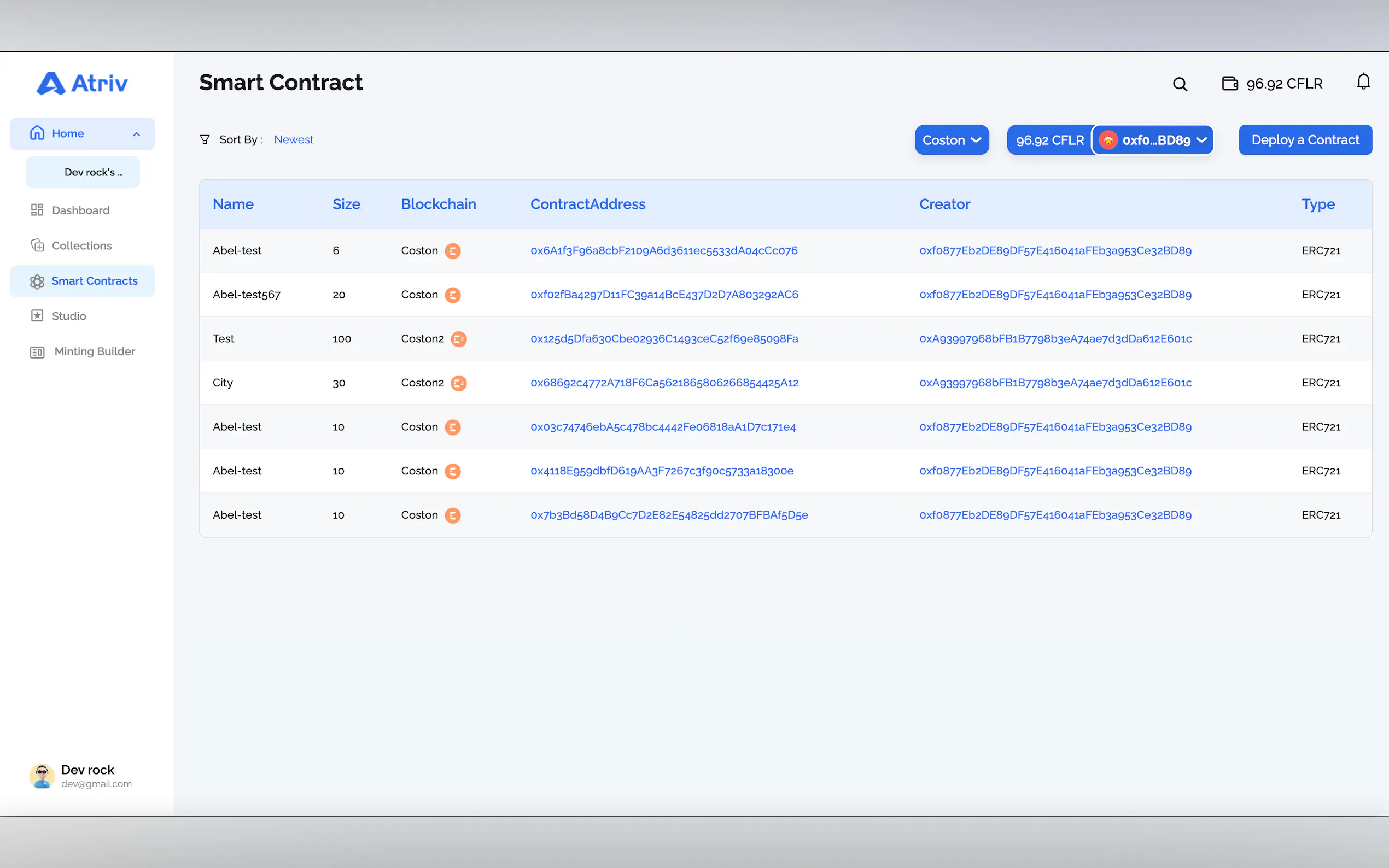Click the Size column header
Viewport: 1389px width, 868px height.
[346, 204]
